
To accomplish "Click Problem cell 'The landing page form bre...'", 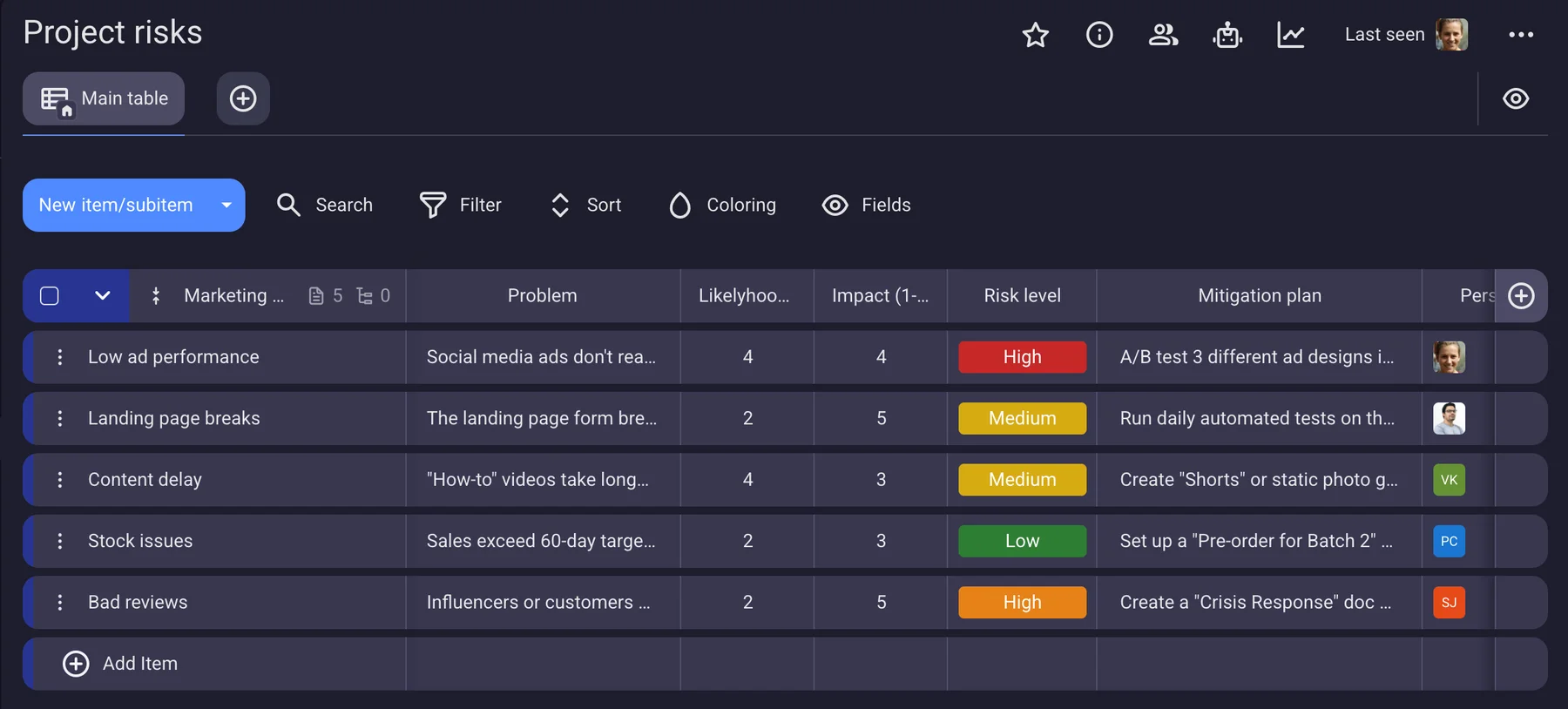I will (543, 419).
